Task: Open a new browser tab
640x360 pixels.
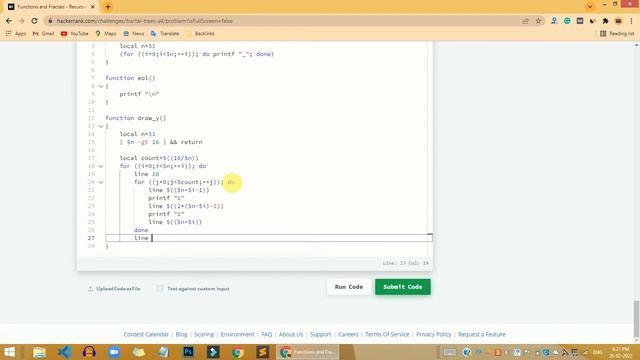Action: point(108,7)
